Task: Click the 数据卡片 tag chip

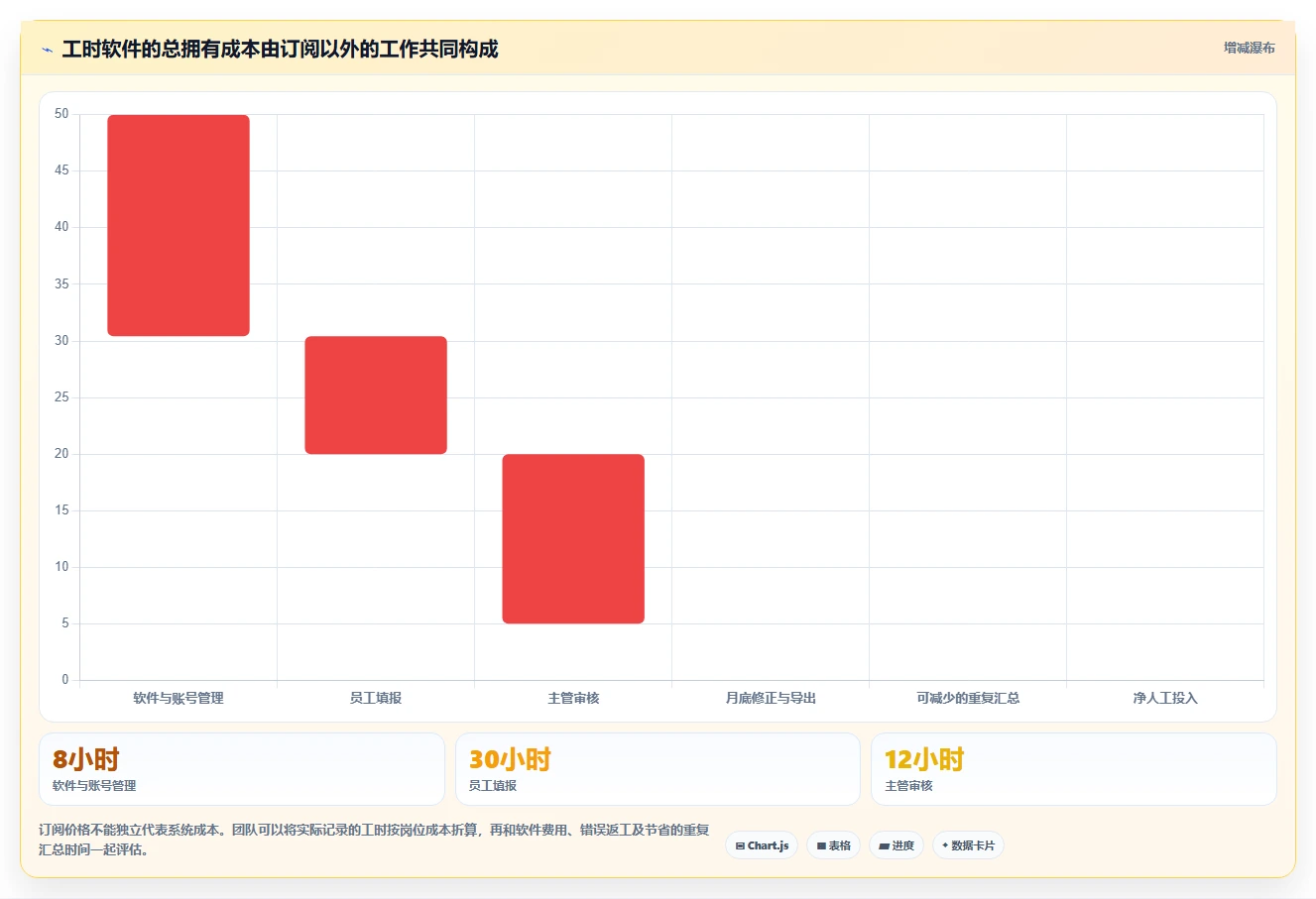Action: [x=968, y=845]
